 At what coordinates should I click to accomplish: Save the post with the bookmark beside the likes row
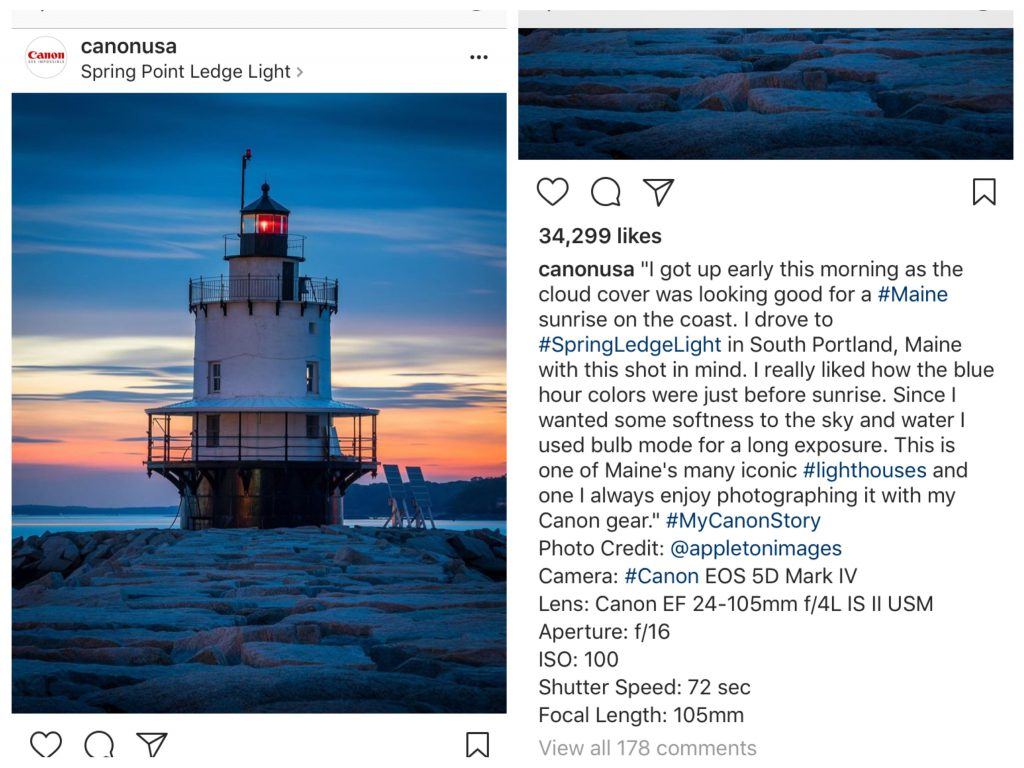[984, 192]
